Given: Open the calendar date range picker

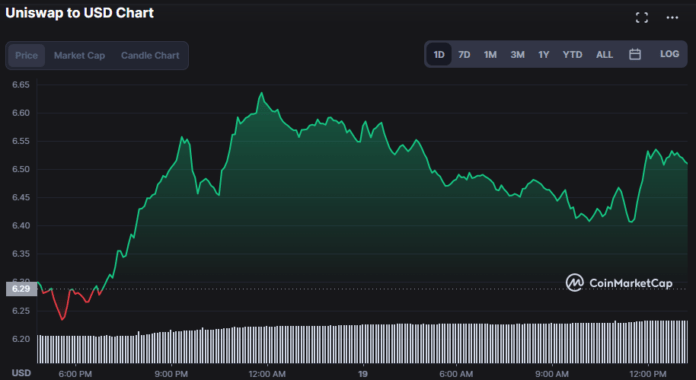Looking at the screenshot, I should tap(635, 55).
